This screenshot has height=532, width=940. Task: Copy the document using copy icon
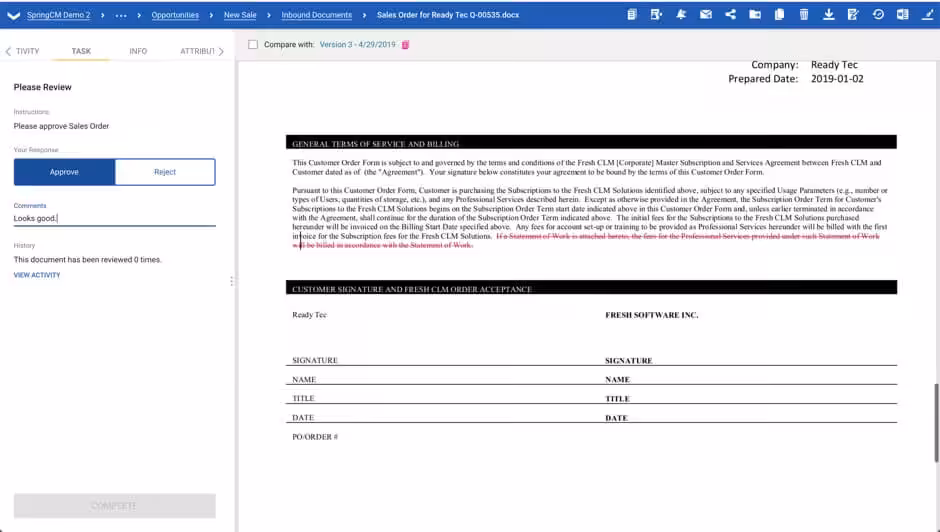pos(779,14)
